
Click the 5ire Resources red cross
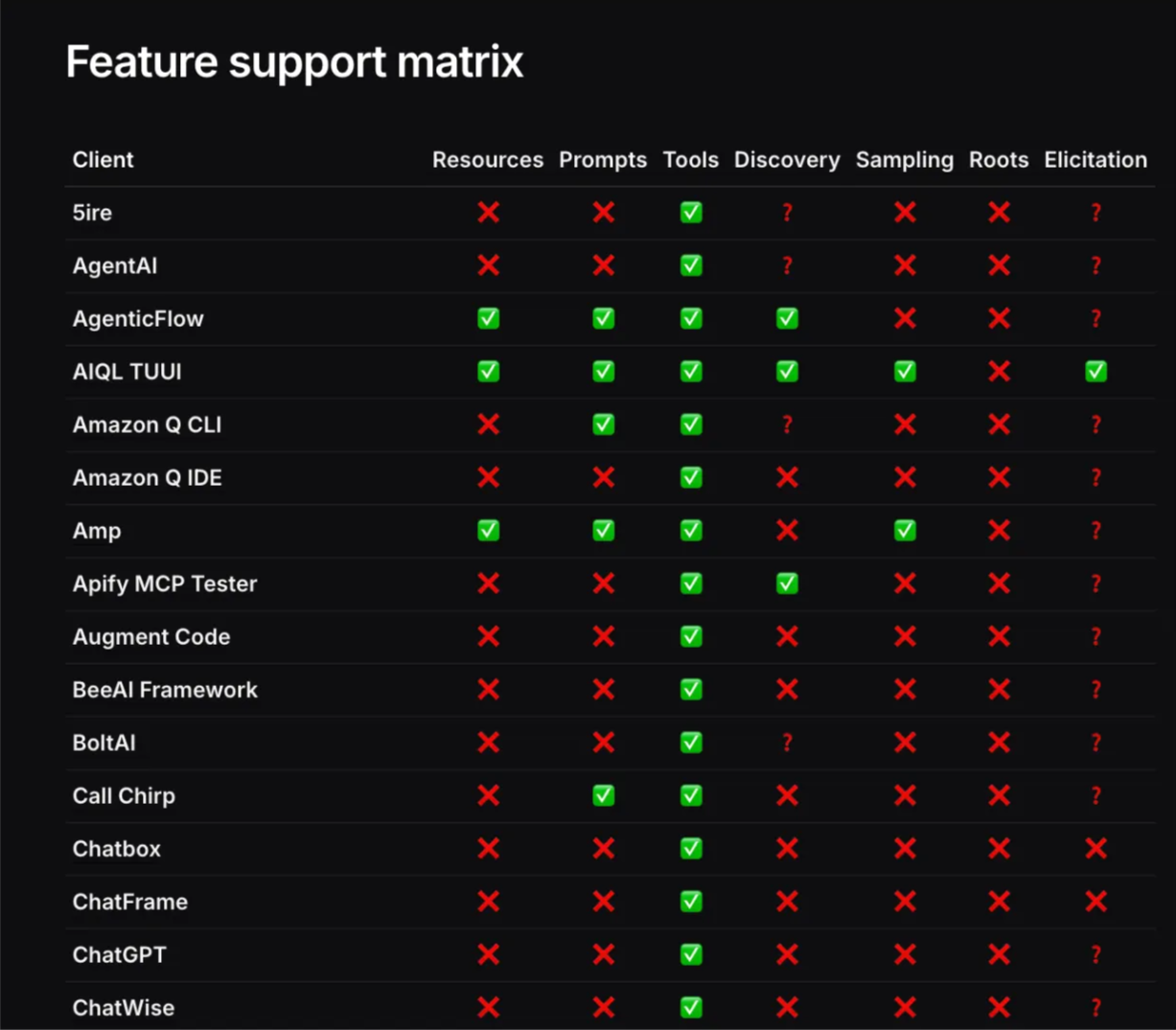coord(489,213)
